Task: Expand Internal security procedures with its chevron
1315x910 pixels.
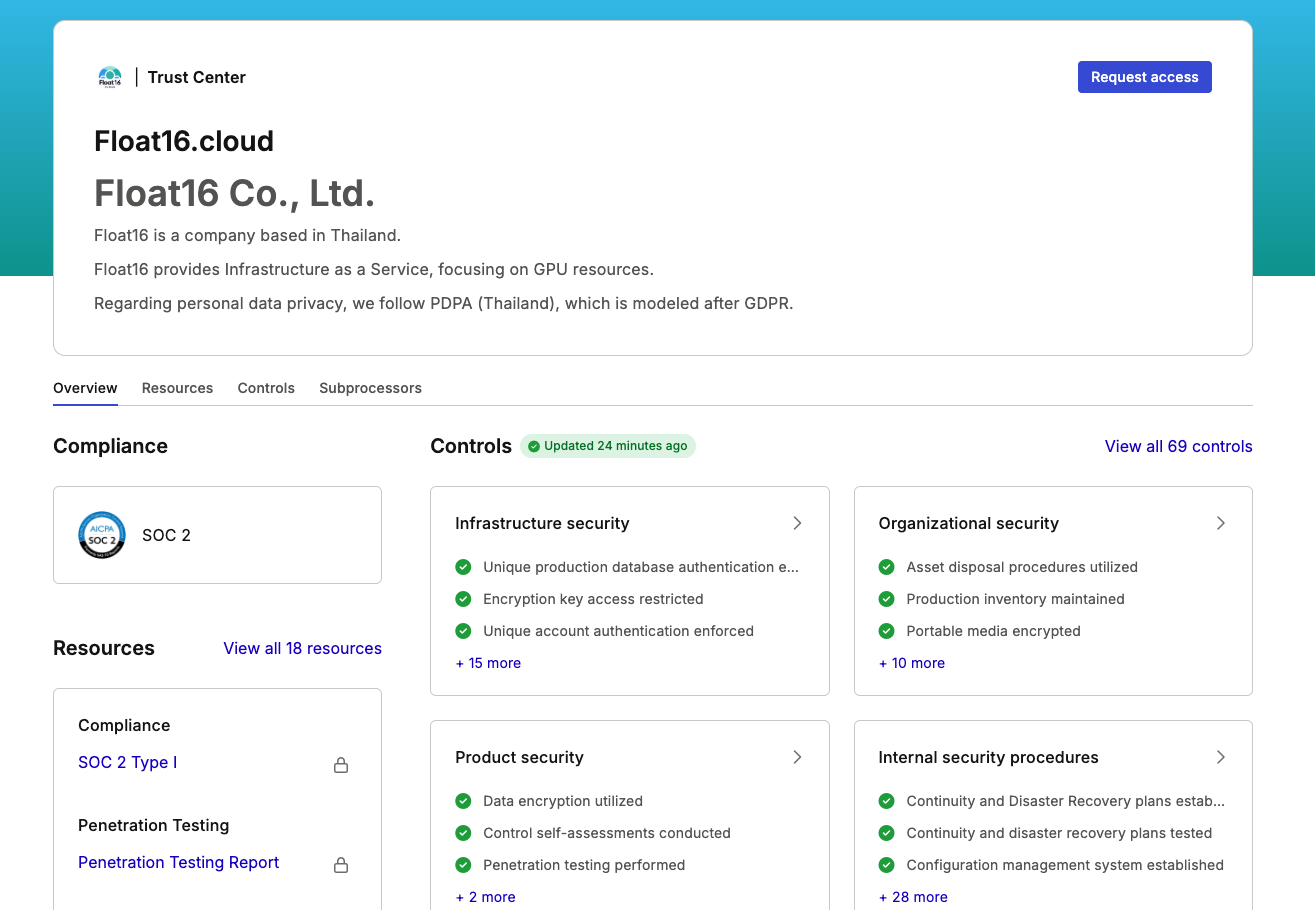Action: (x=1220, y=757)
